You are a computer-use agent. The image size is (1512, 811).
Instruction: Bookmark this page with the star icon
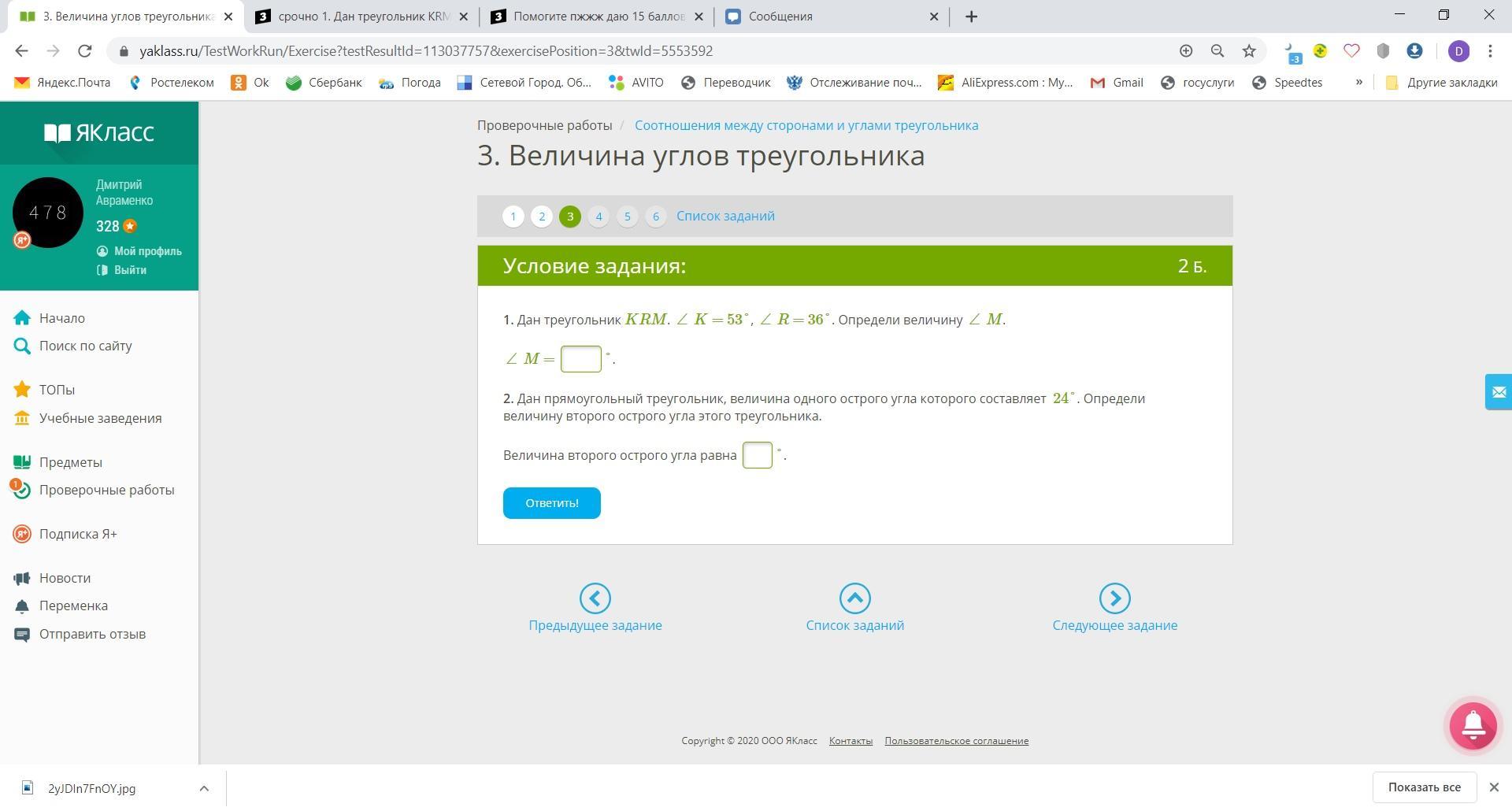(1249, 51)
